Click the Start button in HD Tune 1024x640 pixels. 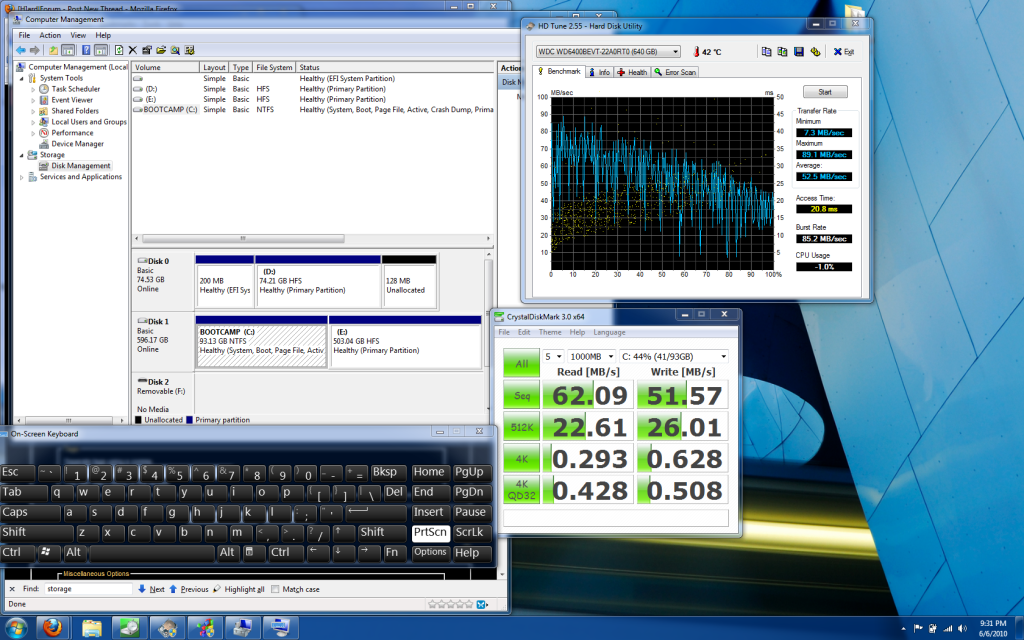pyautogui.click(x=825, y=92)
